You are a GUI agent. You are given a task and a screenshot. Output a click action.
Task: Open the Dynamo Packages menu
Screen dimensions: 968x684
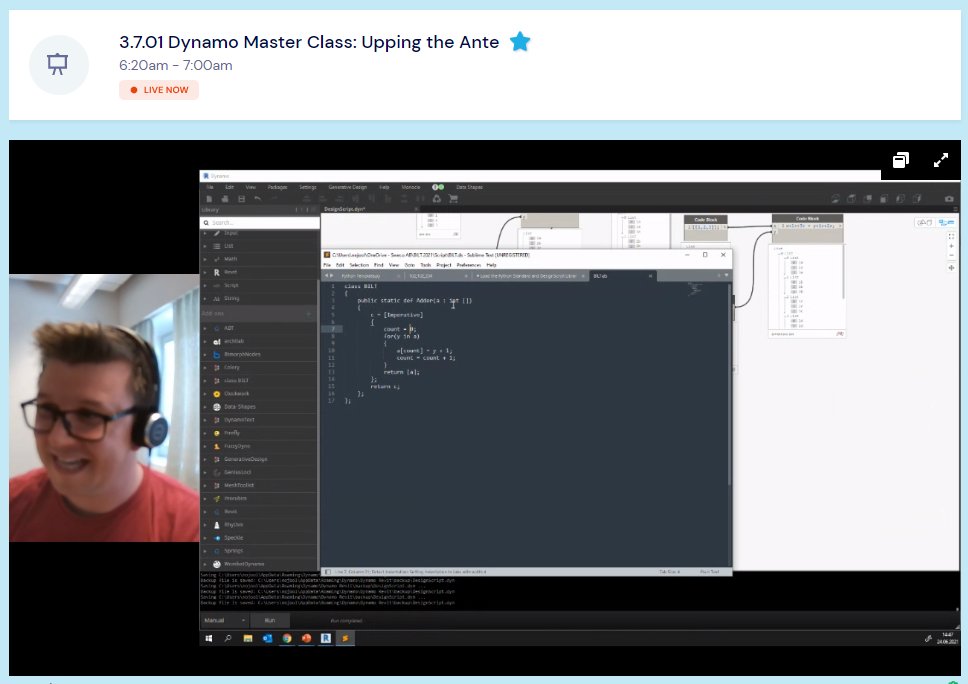click(277, 187)
